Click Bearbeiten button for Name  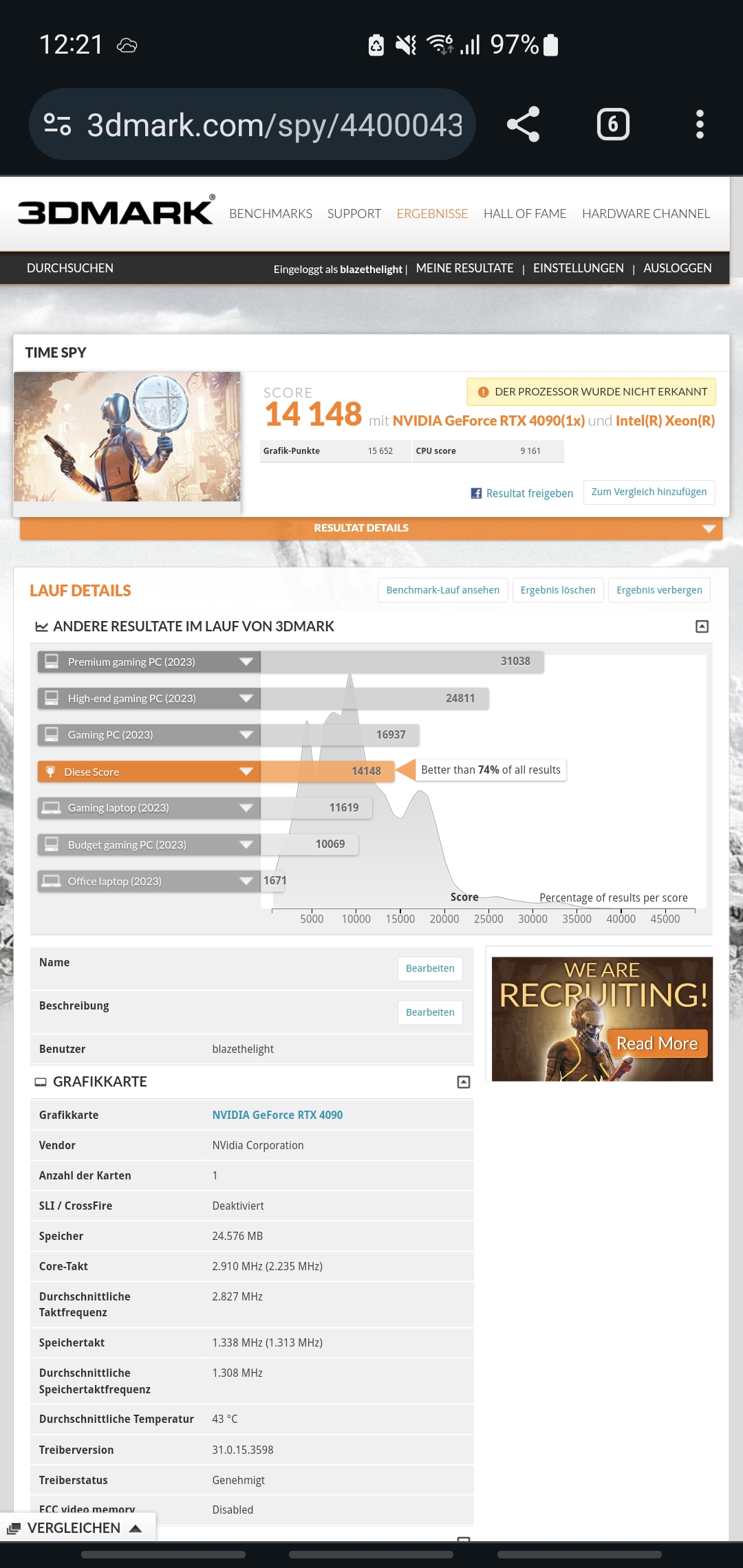click(430, 968)
